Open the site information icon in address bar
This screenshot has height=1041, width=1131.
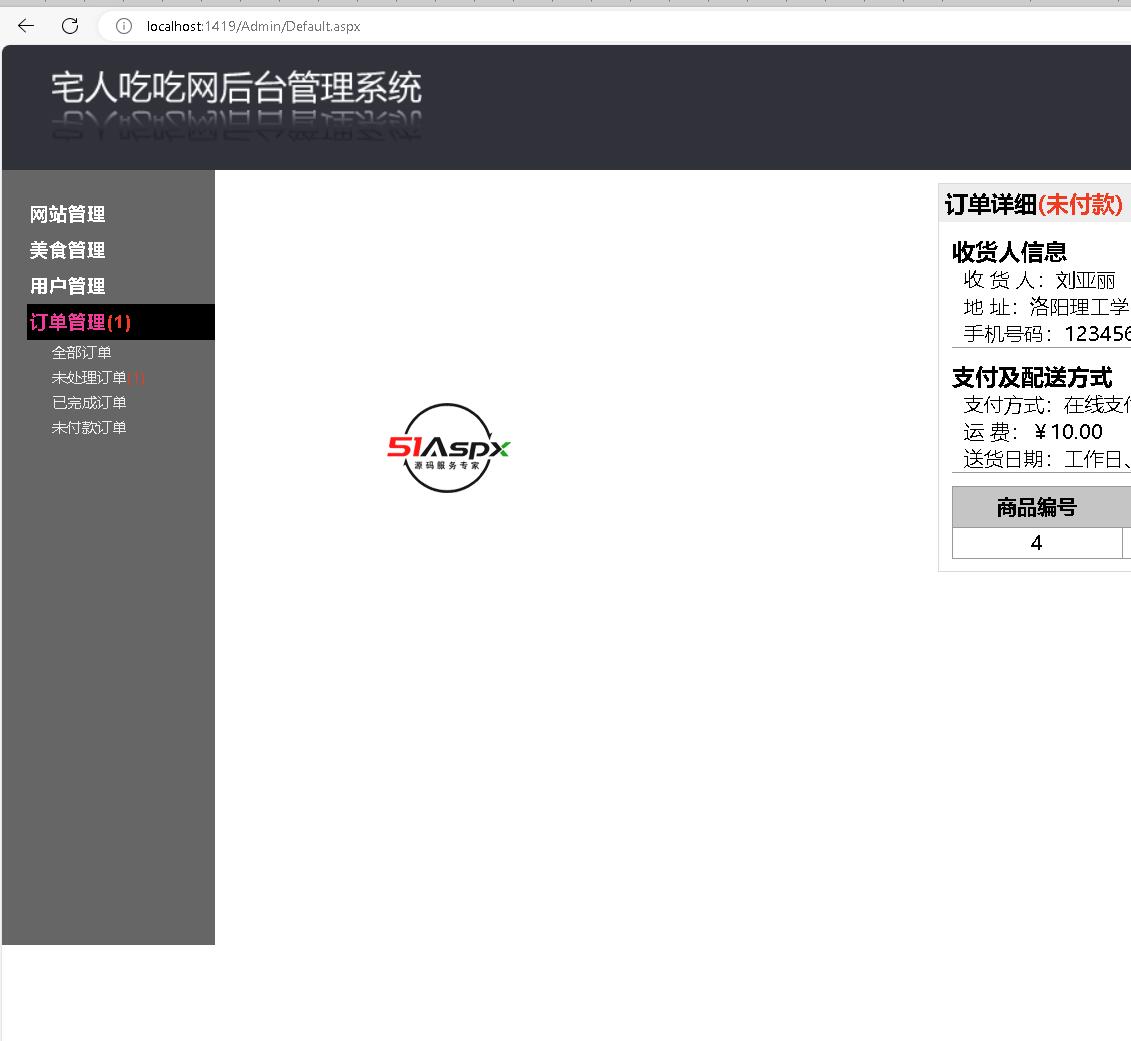[x=124, y=26]
